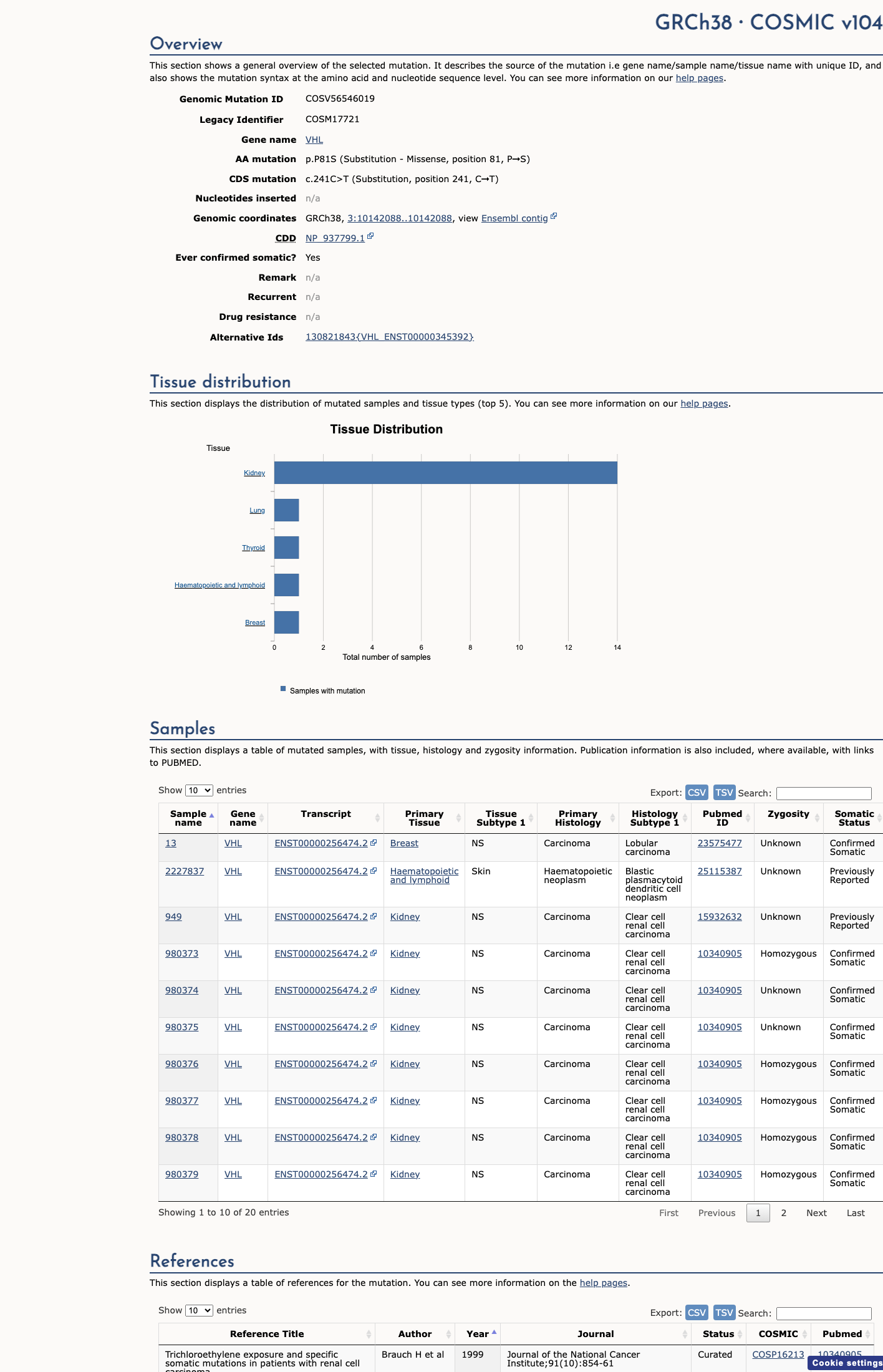Export Samples table as CSV
883x1372 pixels.
tap(697, 793)
